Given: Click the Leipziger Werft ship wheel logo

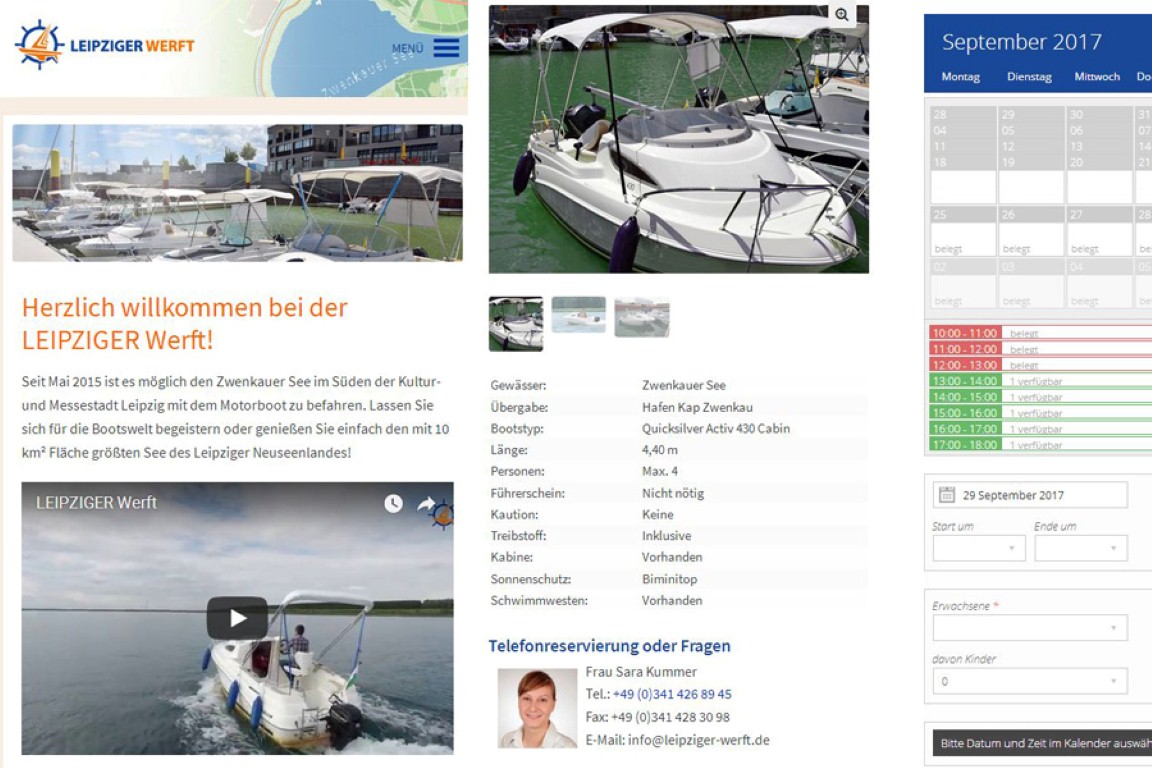Looking at the screenshot, I should (x=39, y=45).
